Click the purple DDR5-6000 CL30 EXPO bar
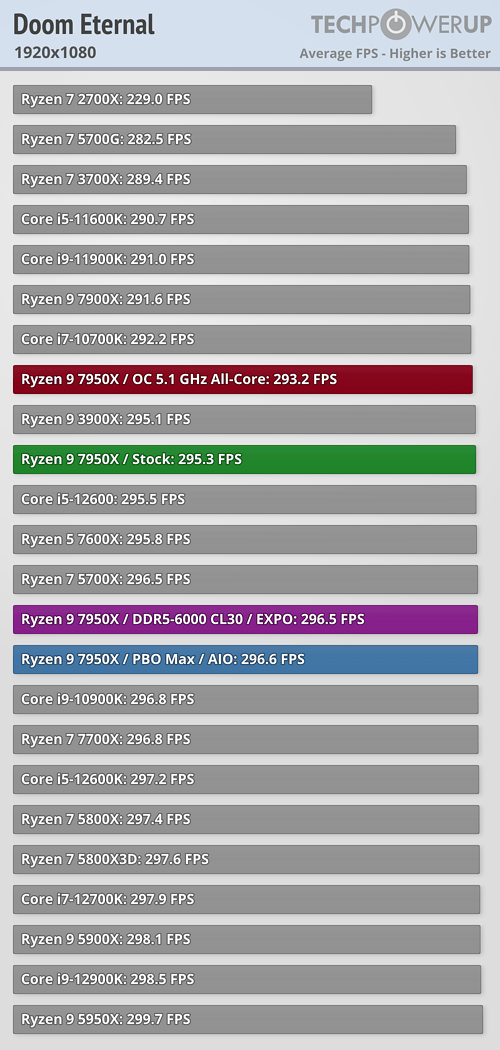500x1050 pixels. tap(246, 619)
